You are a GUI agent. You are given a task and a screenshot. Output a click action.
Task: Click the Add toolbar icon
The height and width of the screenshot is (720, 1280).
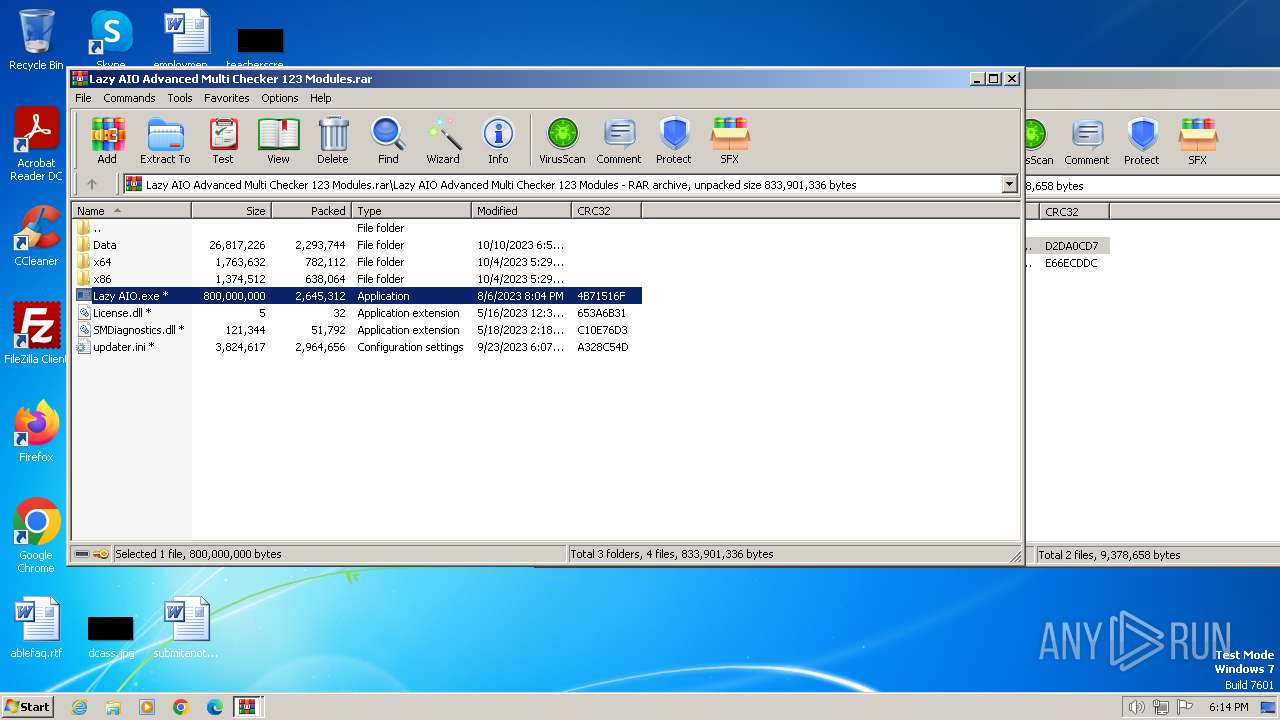pyautogui.click(x=107, y=141)
